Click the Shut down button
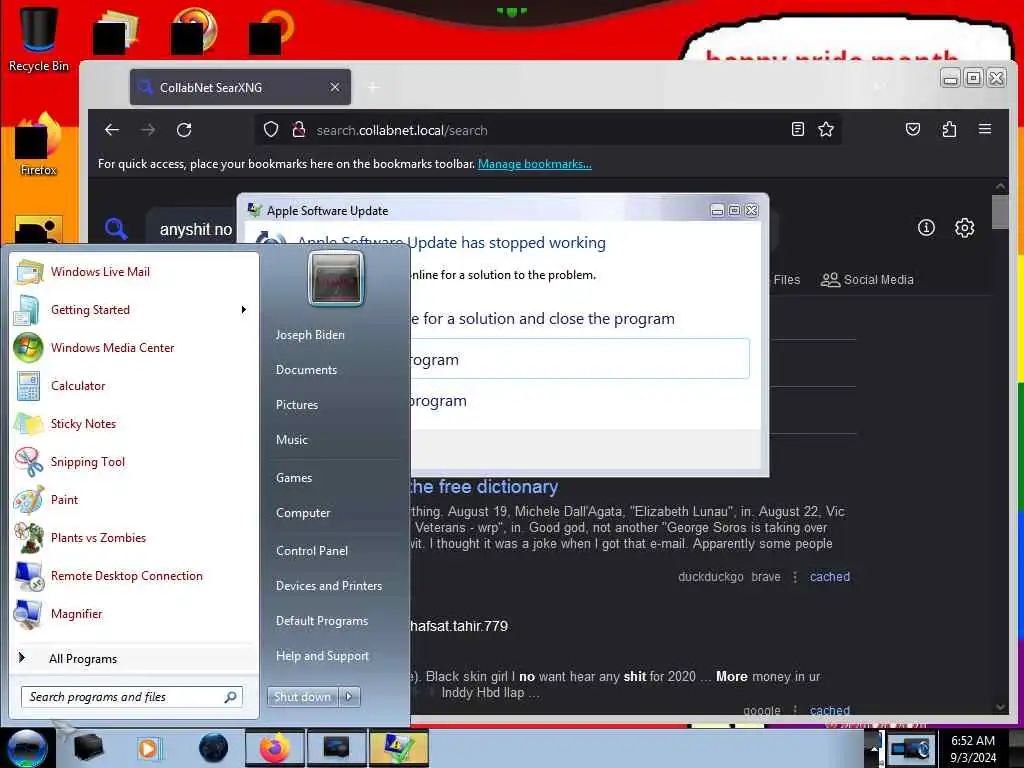This screenshot has height=768, width=1024. coord(303,697)
